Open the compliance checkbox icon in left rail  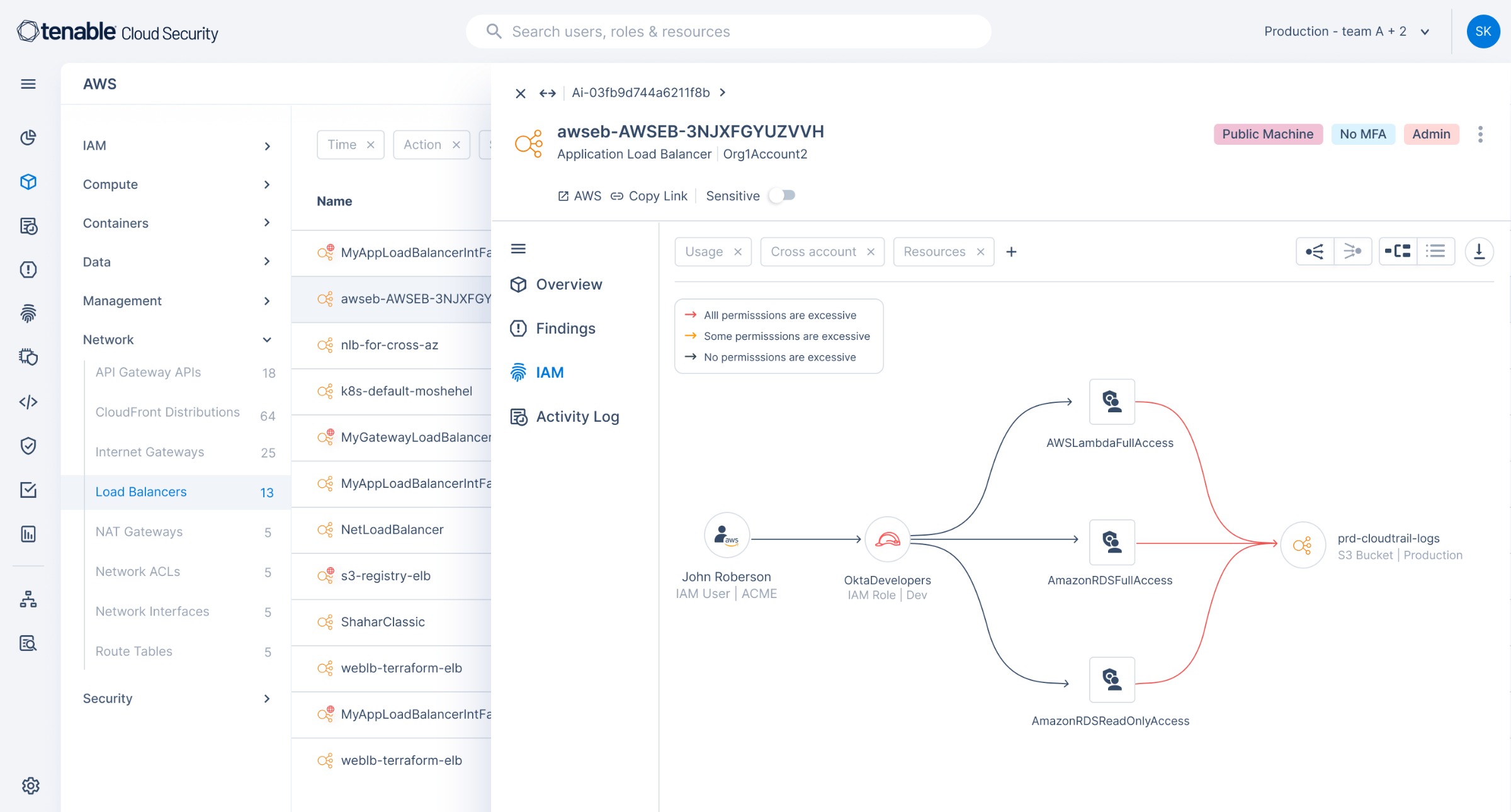(28, 490)
